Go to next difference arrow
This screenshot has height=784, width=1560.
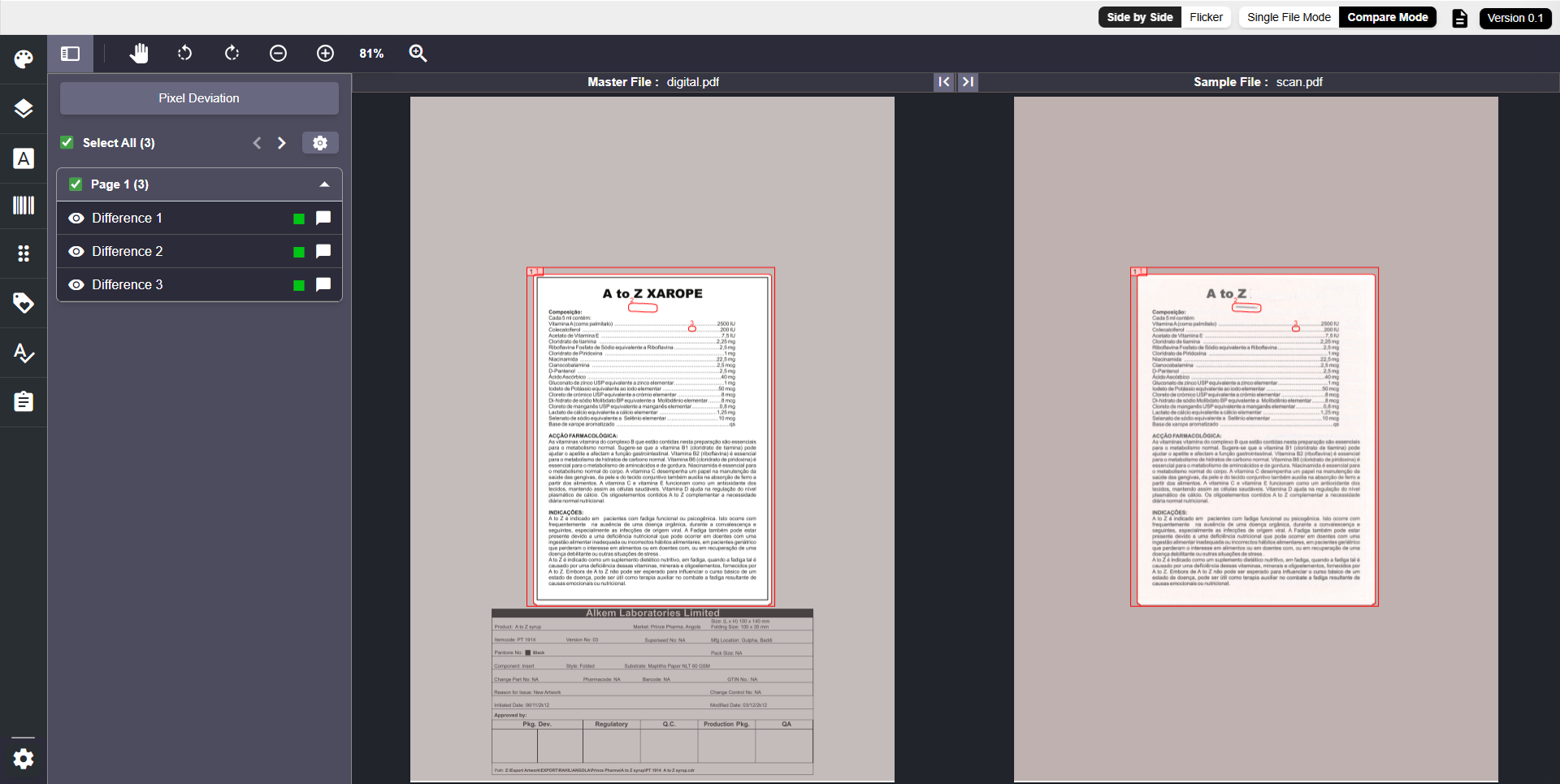click(x=282, y=143)
